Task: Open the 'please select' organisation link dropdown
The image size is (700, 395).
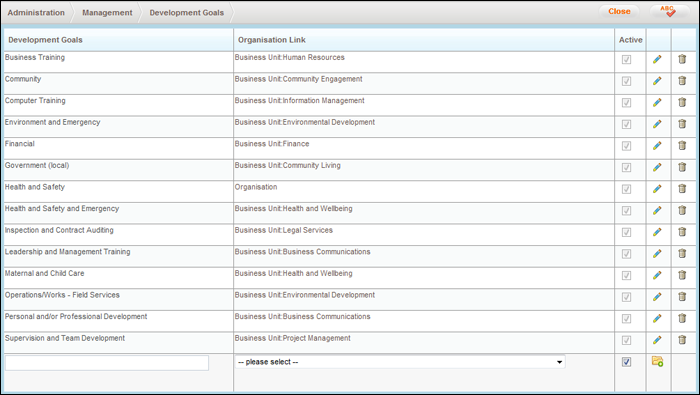Action: coord(400,362)
